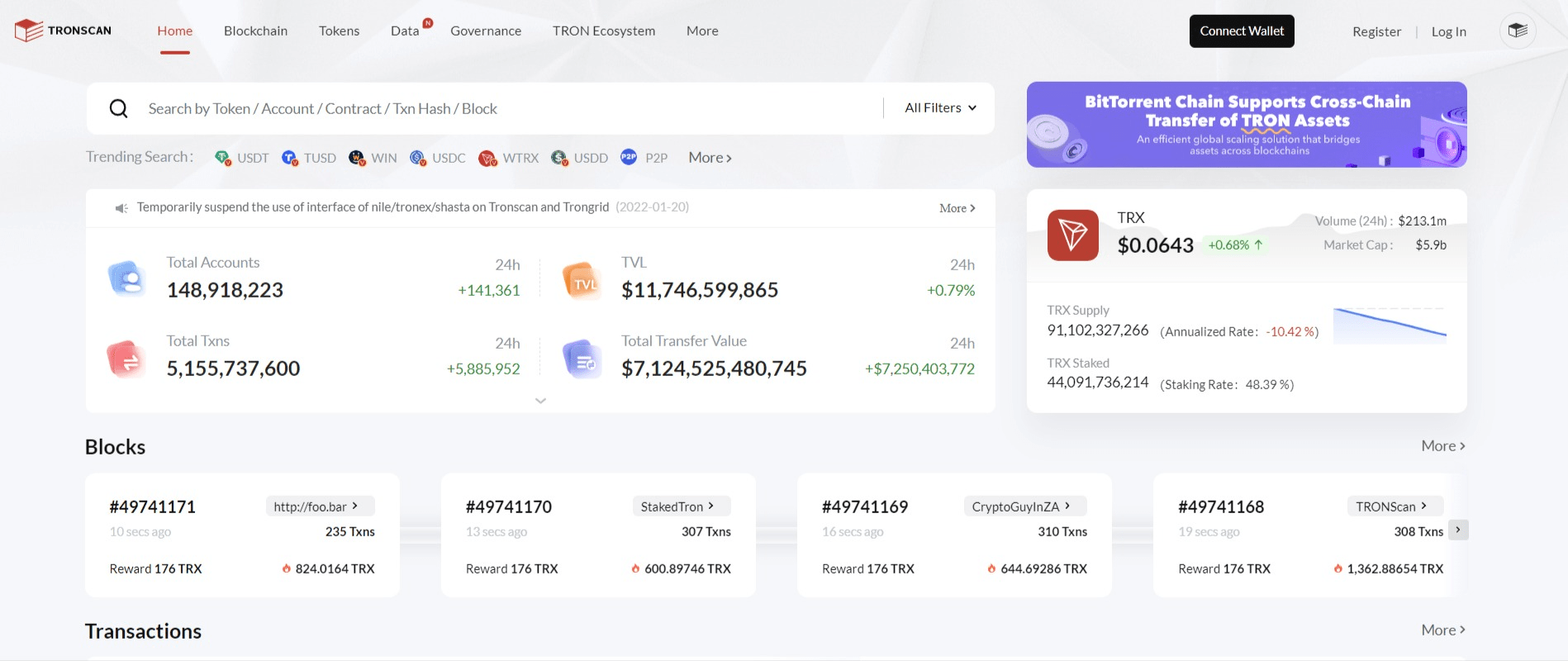The width and height of the screenshot is (1568, 661).
Task: Open the BitTorrent Chain banner
Action: coord(1247,125)
